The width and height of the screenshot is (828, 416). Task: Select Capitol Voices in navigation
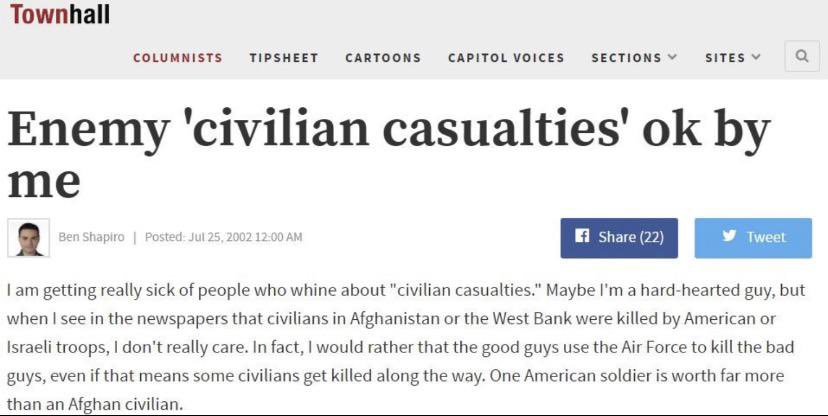click(506, 58)
